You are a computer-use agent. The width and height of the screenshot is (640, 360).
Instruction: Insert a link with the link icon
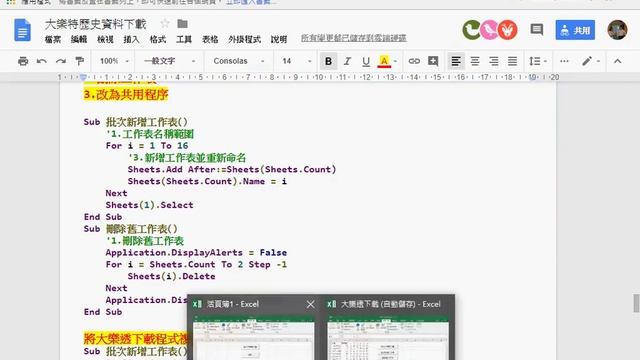tap(414, 61)
